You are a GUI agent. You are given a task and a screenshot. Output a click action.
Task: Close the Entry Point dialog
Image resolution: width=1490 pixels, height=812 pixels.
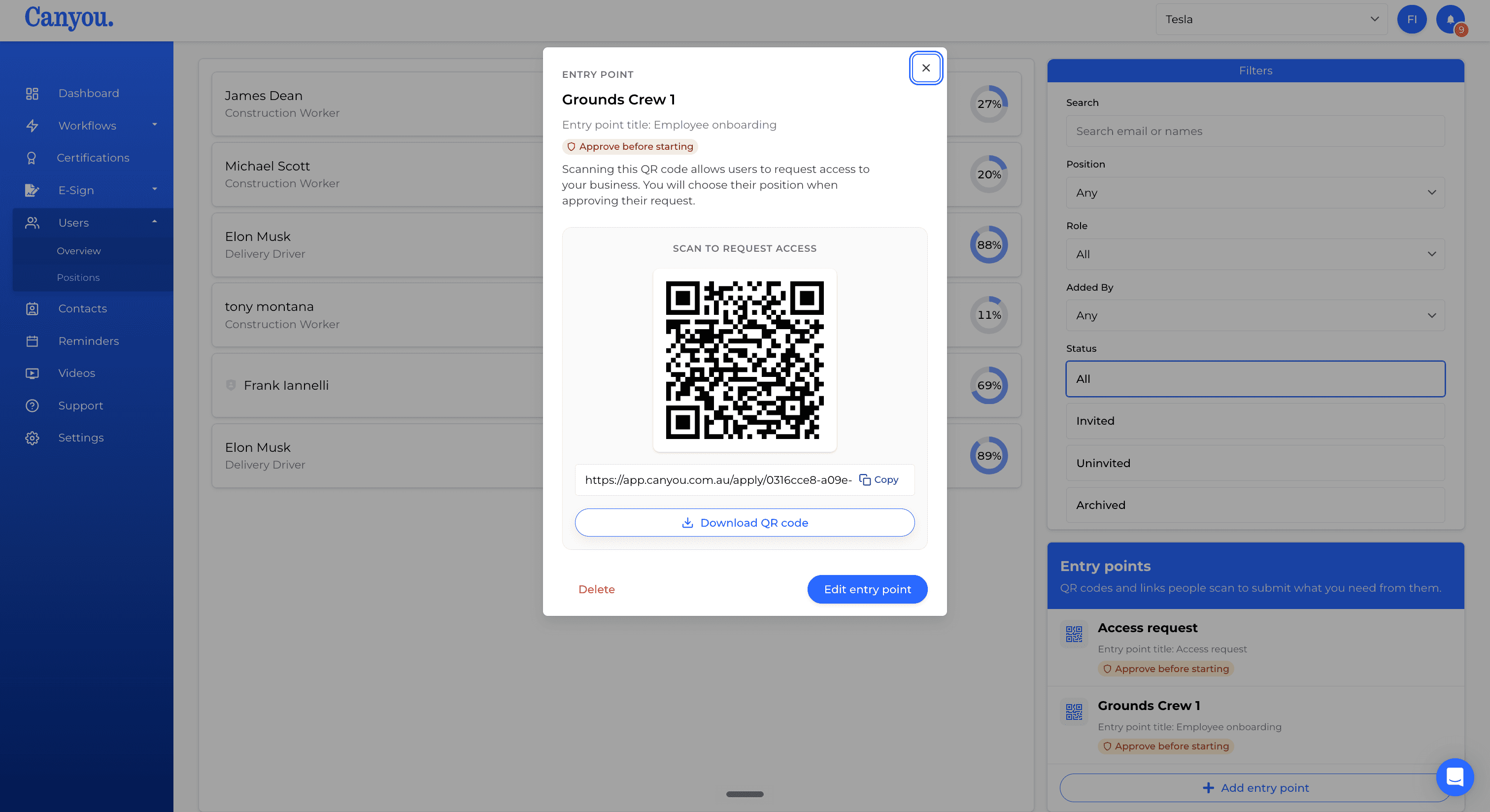(x=925, y=68)
